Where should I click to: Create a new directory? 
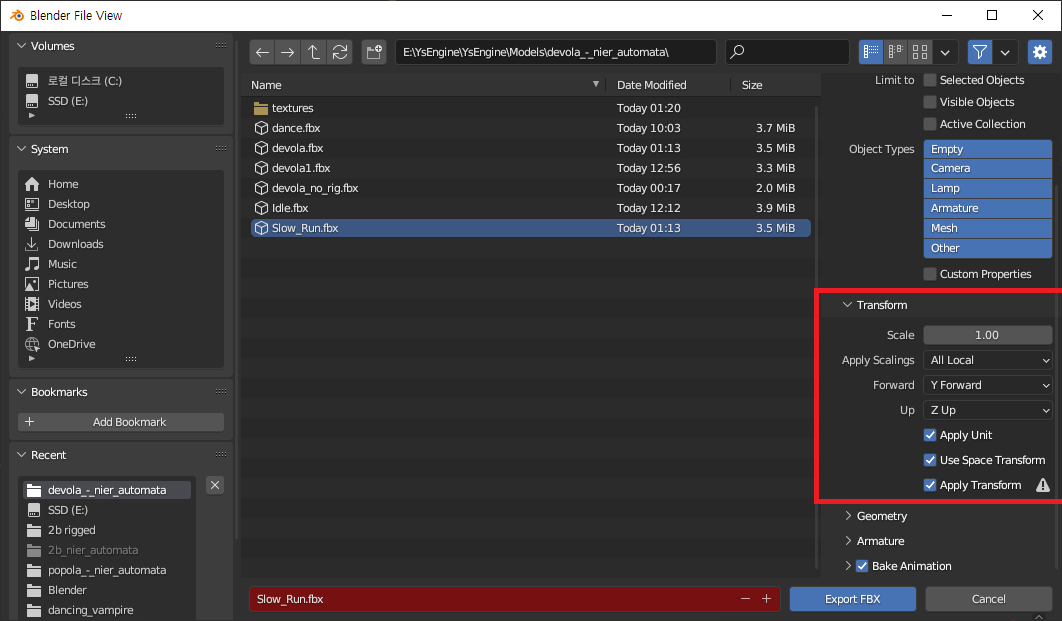374,52
